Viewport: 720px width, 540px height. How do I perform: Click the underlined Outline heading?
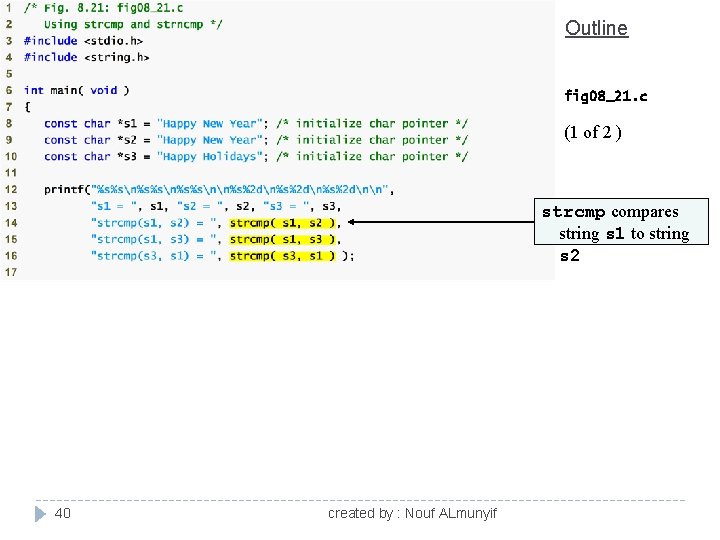coord(596,28)
